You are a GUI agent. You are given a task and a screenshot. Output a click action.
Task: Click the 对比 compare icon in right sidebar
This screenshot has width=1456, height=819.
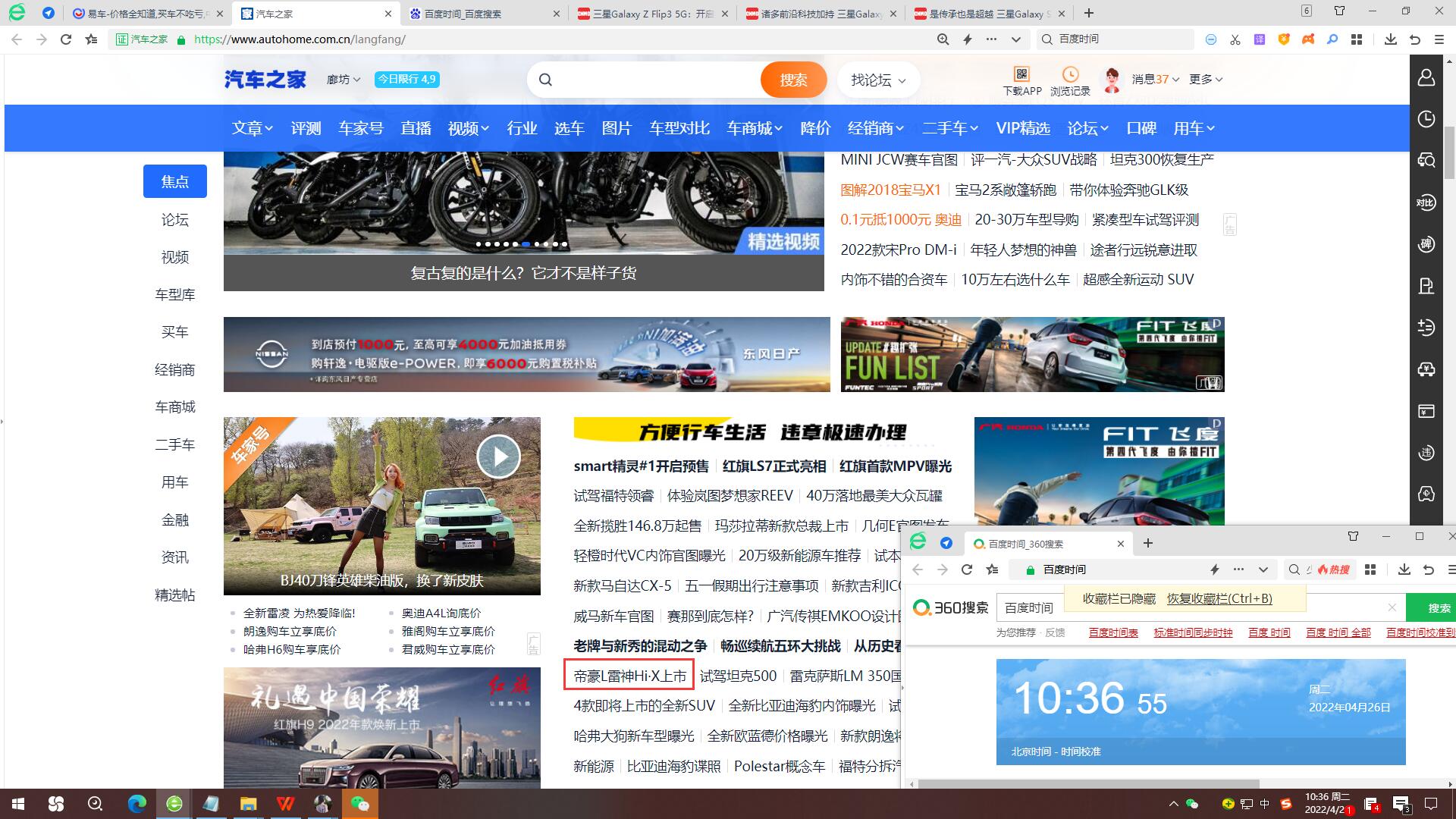pyautogui.click(x=1426, y=202)
